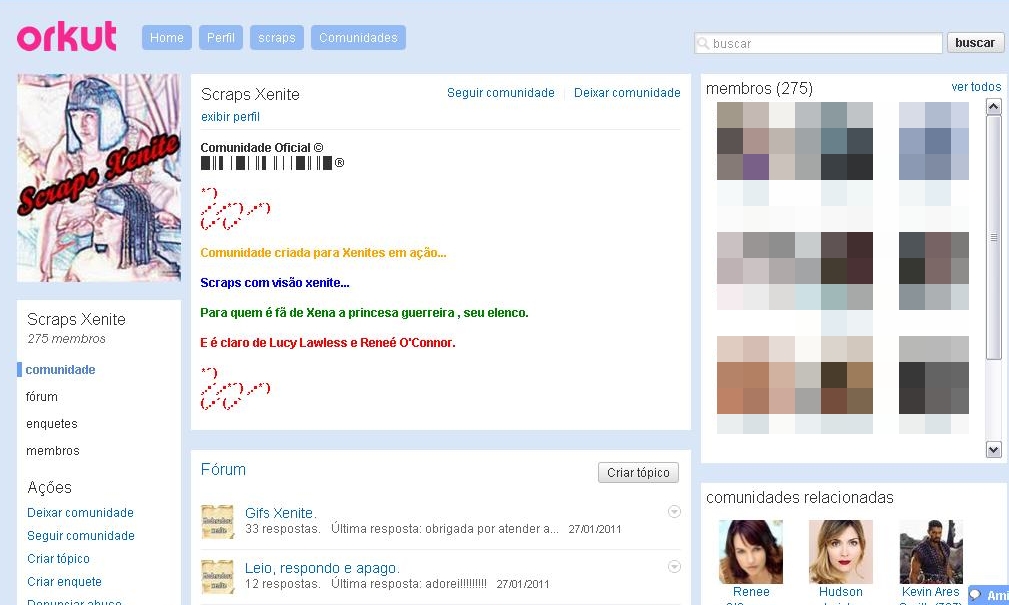Click Criar tópico under Ações

coord(59,559)
